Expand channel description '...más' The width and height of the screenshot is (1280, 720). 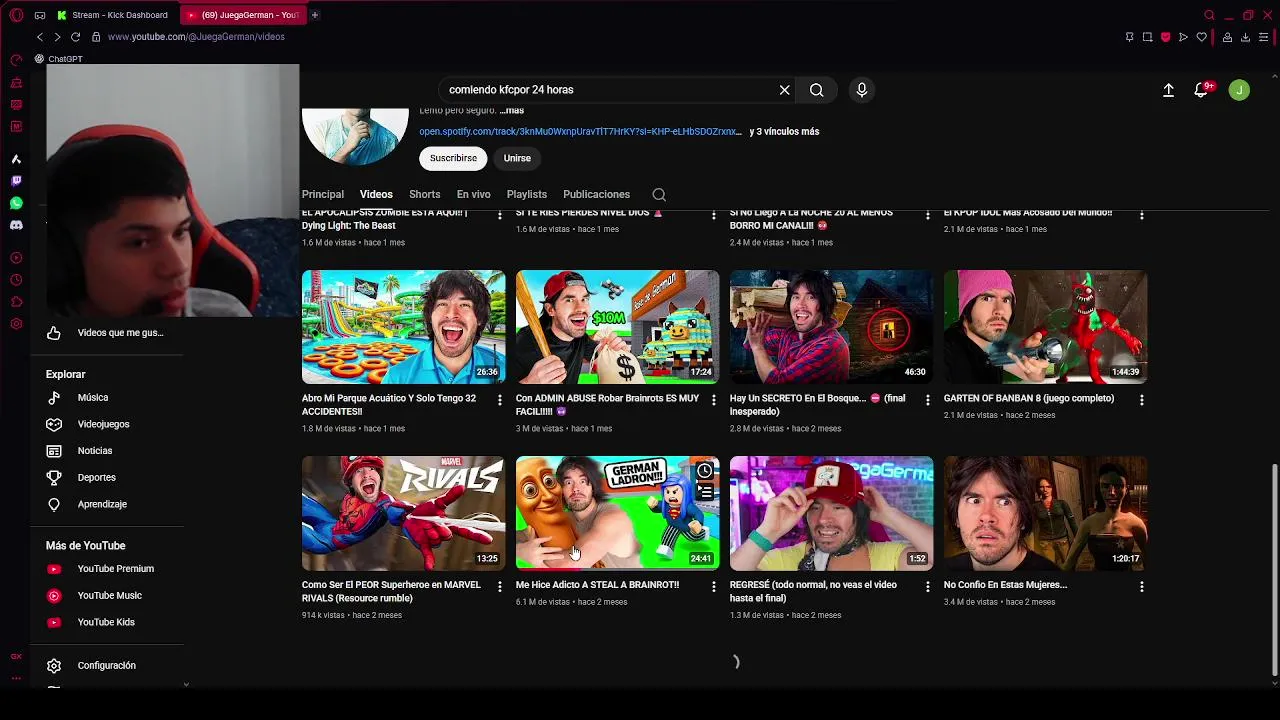(511, 110)
